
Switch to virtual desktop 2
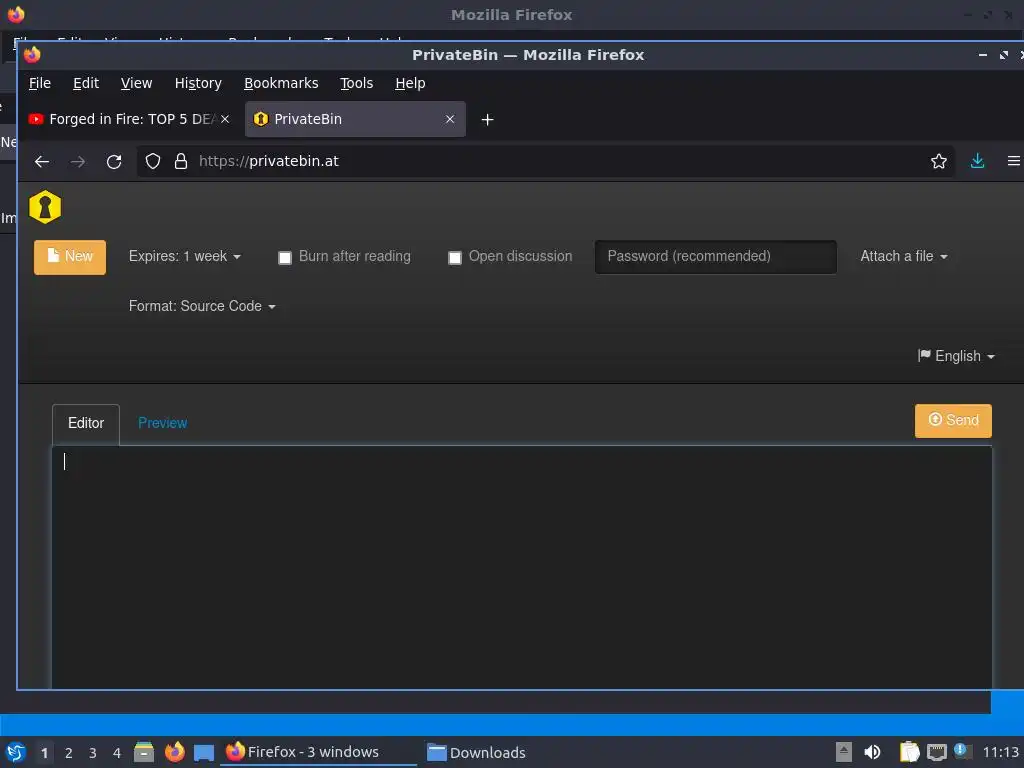coord(69,753)
